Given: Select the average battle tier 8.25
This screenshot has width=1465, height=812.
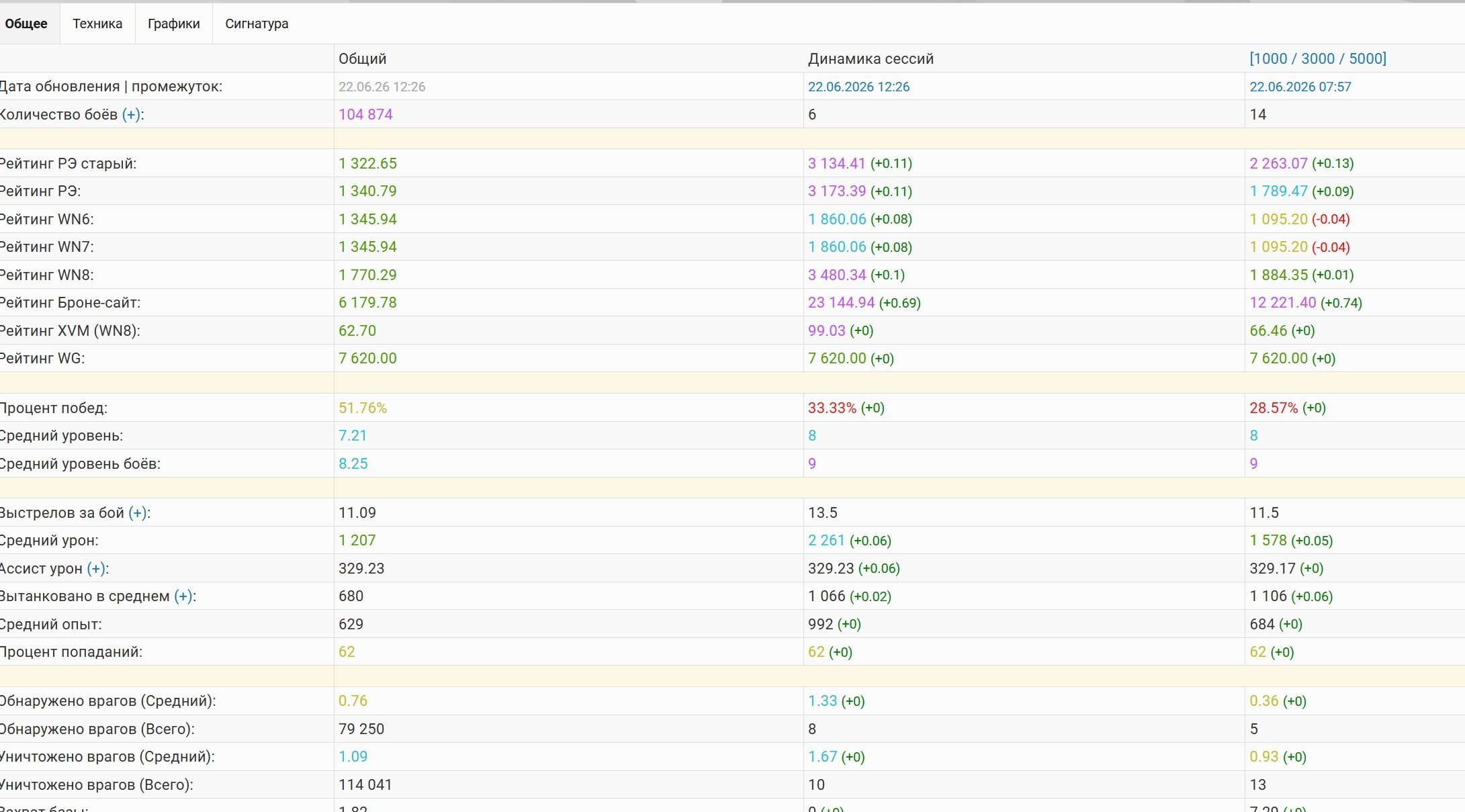Looking at the screenshot, I should pyautogui.click(x=353, y=464).
